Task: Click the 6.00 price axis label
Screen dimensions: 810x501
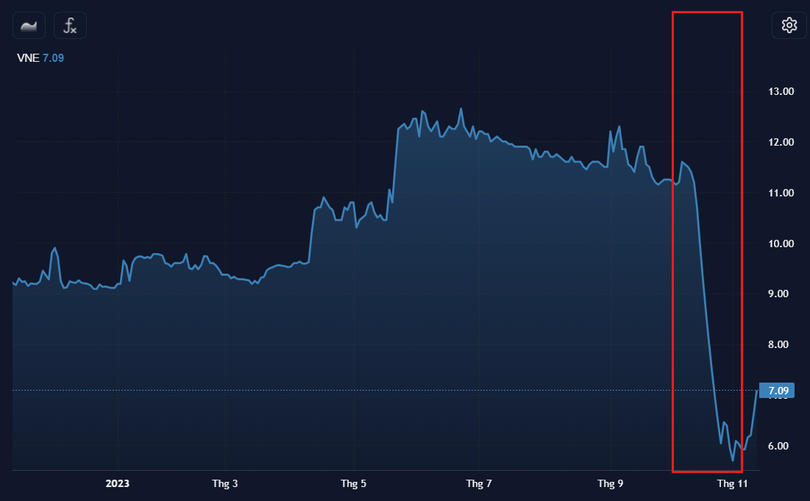Action: pyautogui.click(x=780, y=446)
